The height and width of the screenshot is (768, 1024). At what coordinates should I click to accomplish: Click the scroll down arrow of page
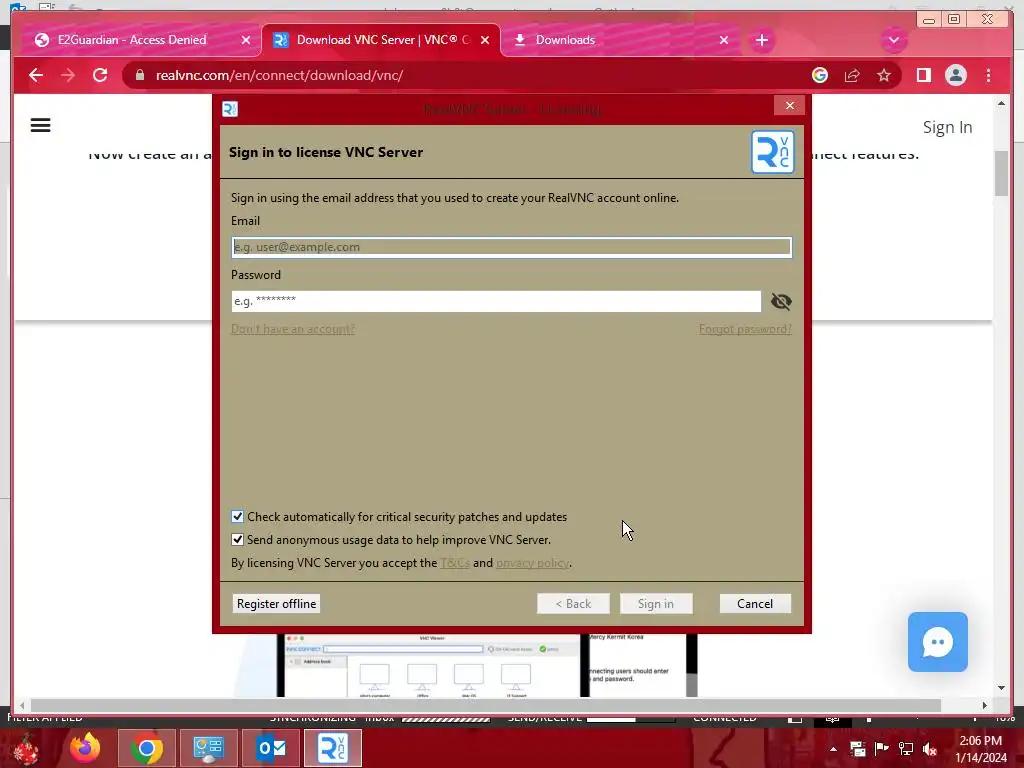click(x=1001, y=688)
